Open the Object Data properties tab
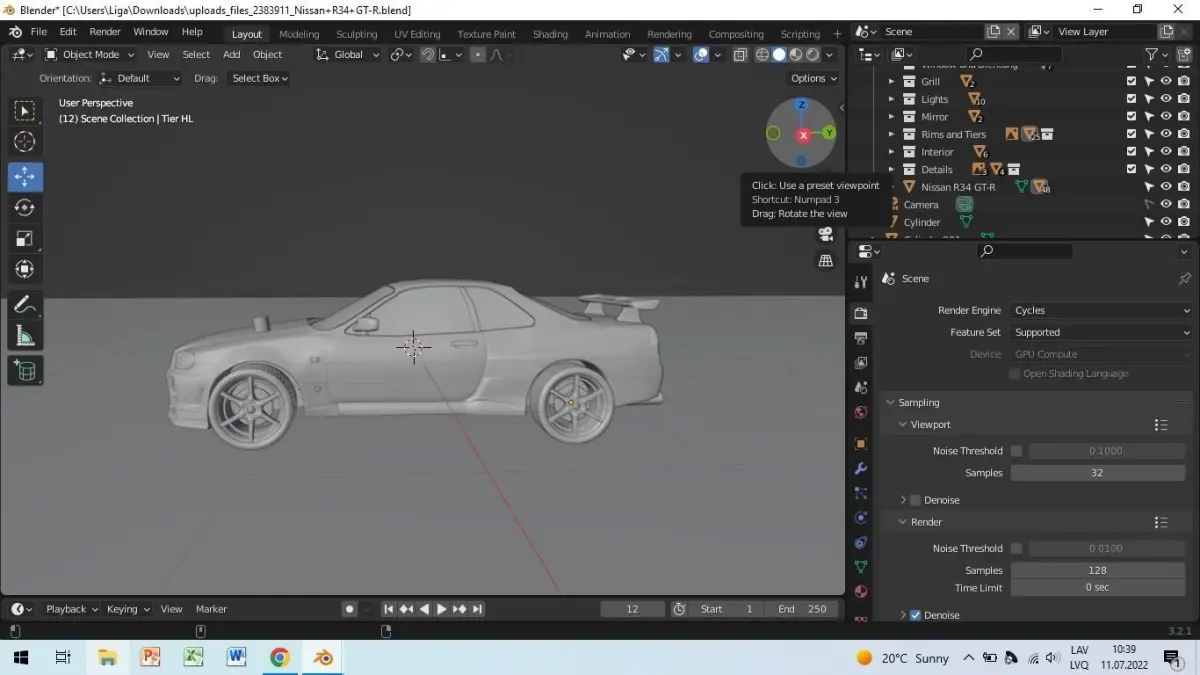 861,567
